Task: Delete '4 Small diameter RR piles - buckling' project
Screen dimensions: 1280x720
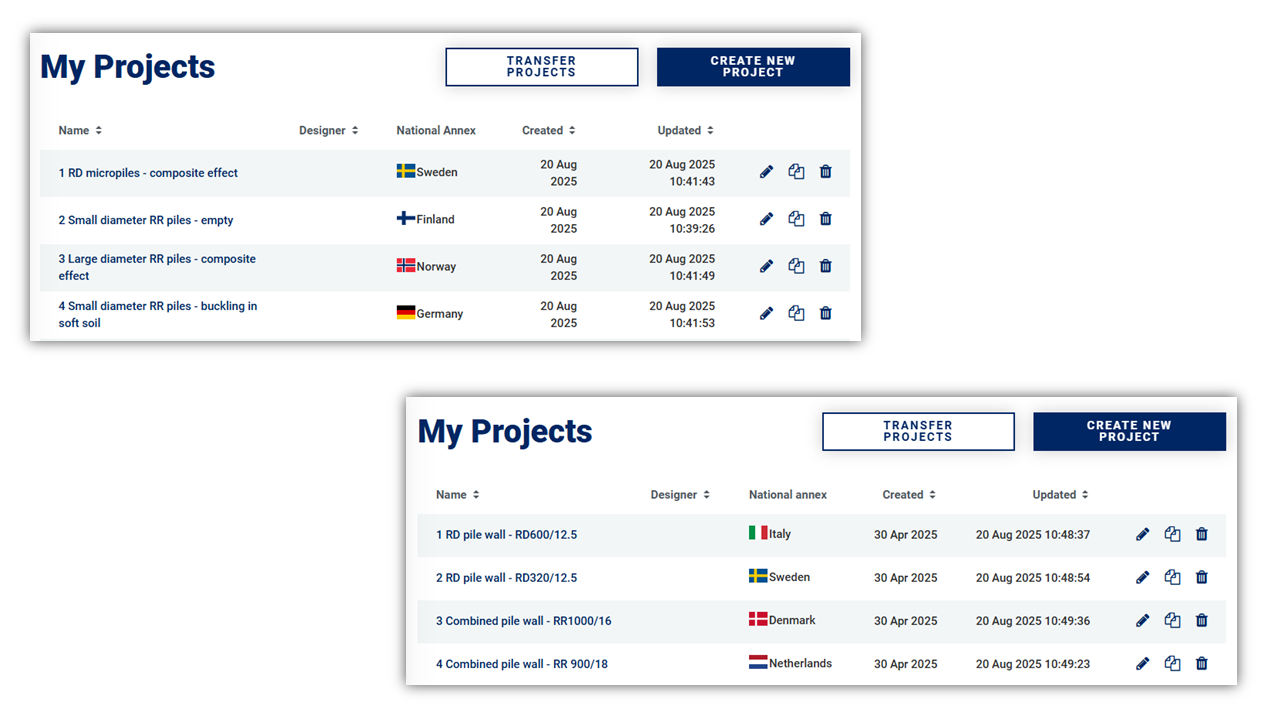Action: pyautogui.click(x=825, y=313)
